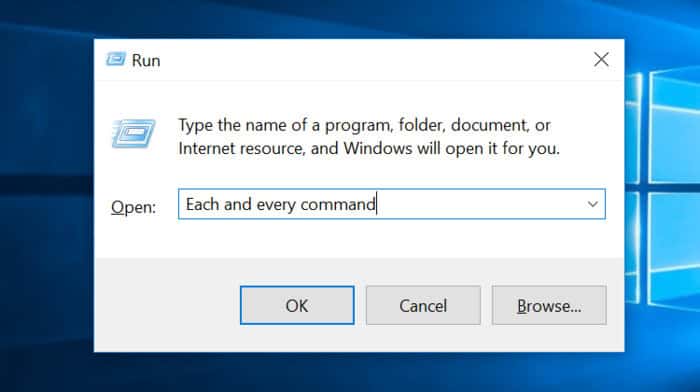Image resolution: width=700 pixels, height=392 pixels.
Task: Expand the Open field's dropdown arrow
Action: pos(592,204)
